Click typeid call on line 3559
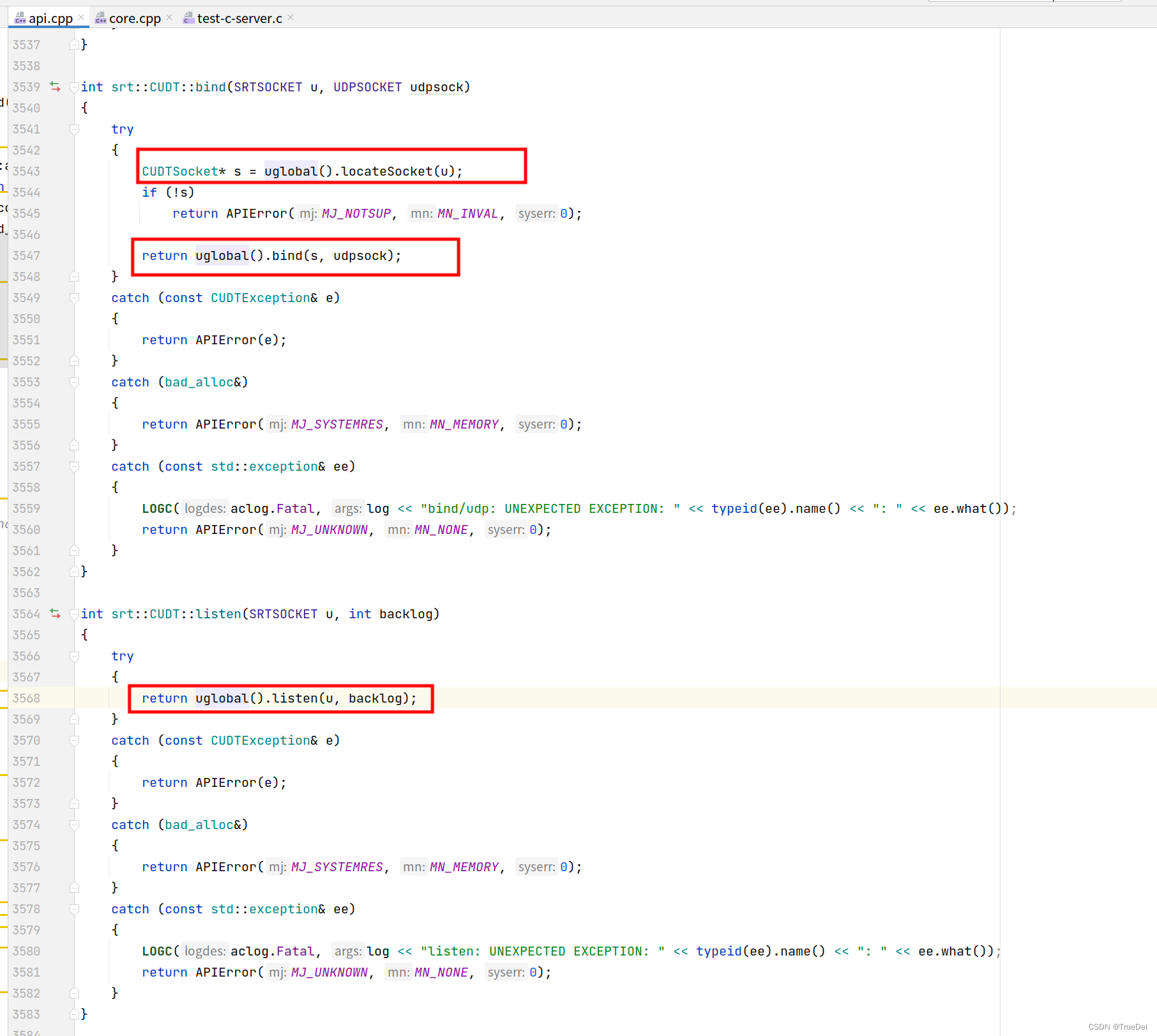Image resolution: width=1157 pixels, height=1036 pixels. [734, 508]
